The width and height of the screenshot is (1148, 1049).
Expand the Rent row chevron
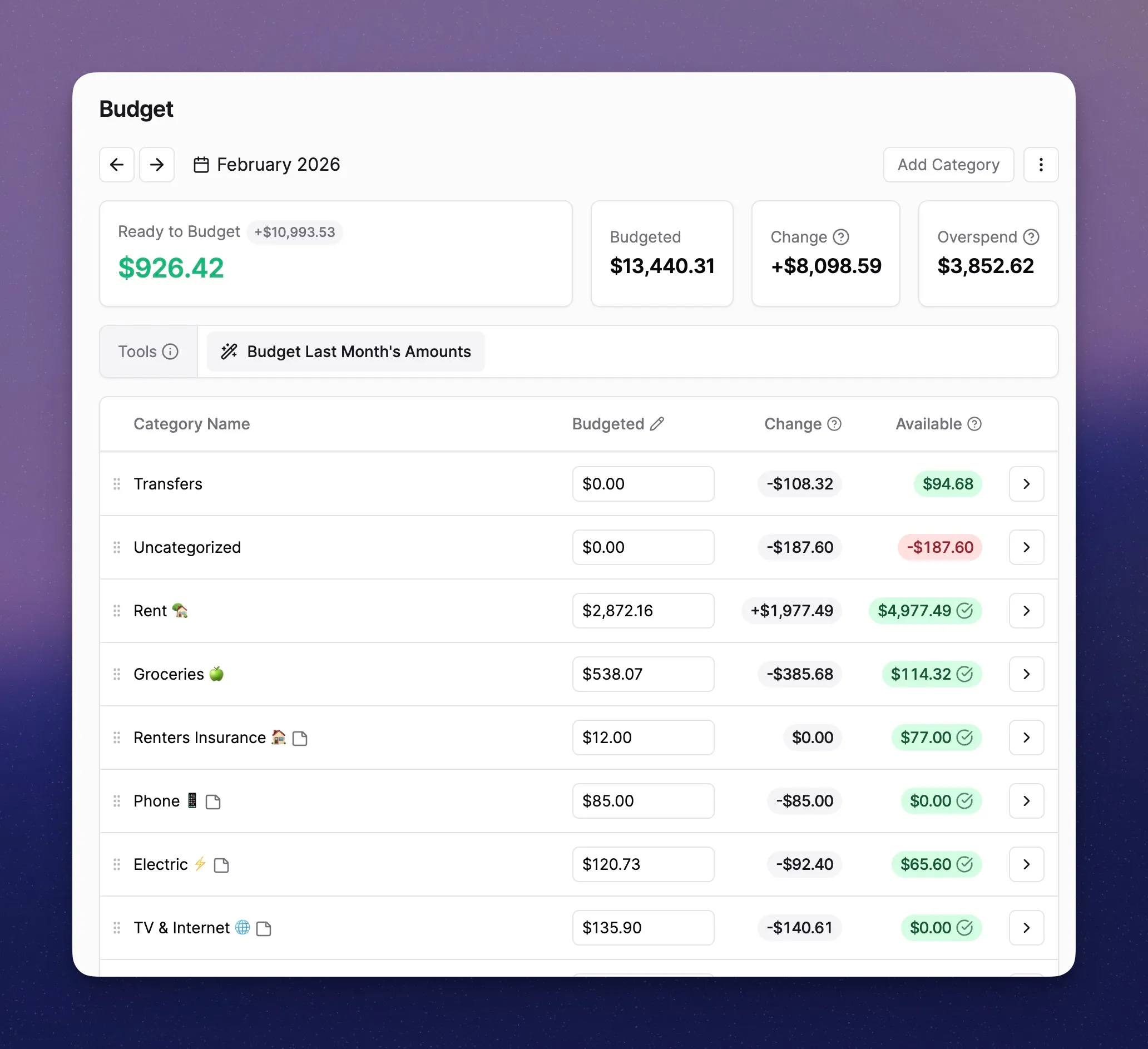point(1026,611)
